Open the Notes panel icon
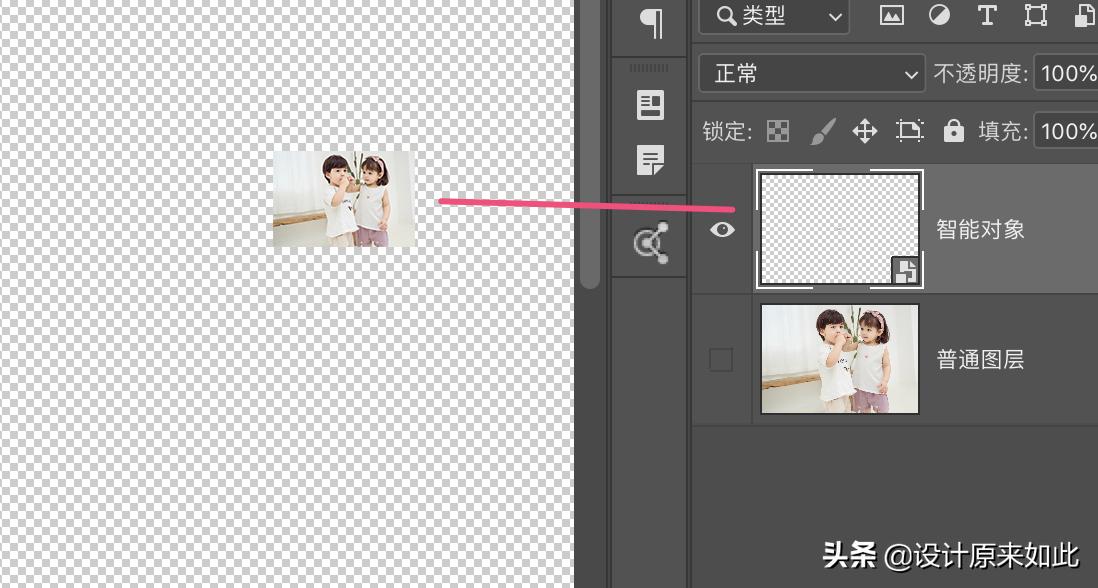Viewport: 1098px width, 588px height. point(650,160)
